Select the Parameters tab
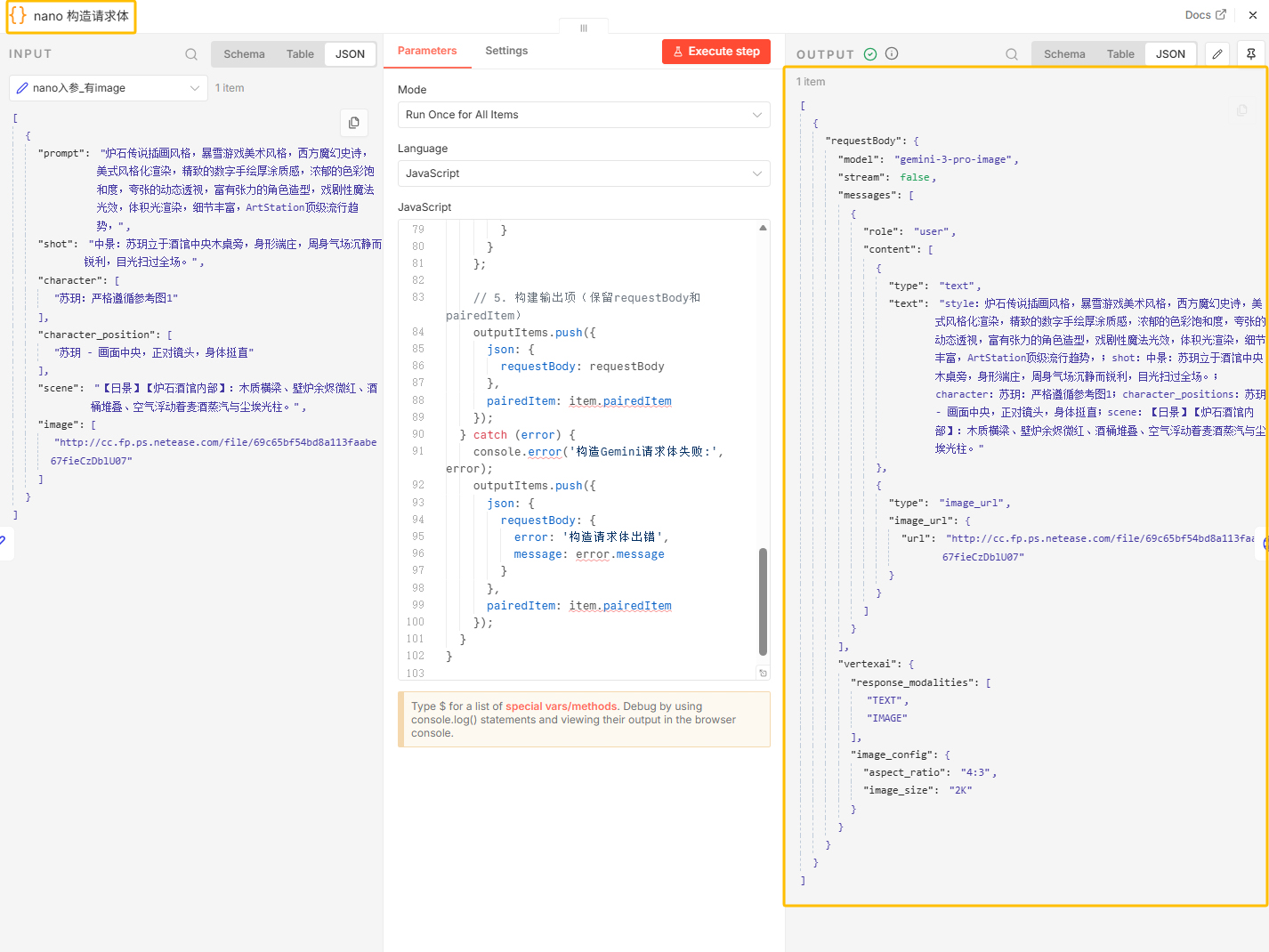The image size is (1269, 952). click(427, 51)
